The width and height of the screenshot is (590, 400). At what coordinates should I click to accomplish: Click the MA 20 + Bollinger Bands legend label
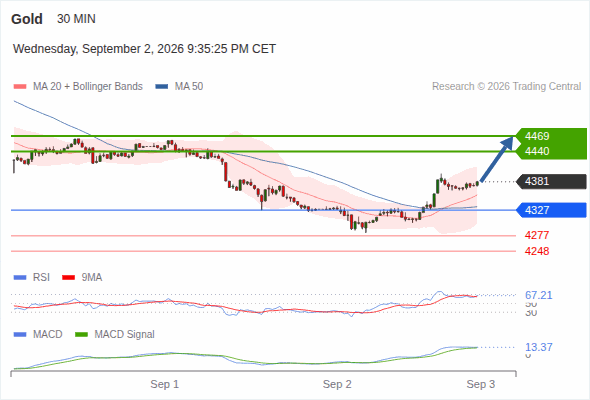point(88,87)
